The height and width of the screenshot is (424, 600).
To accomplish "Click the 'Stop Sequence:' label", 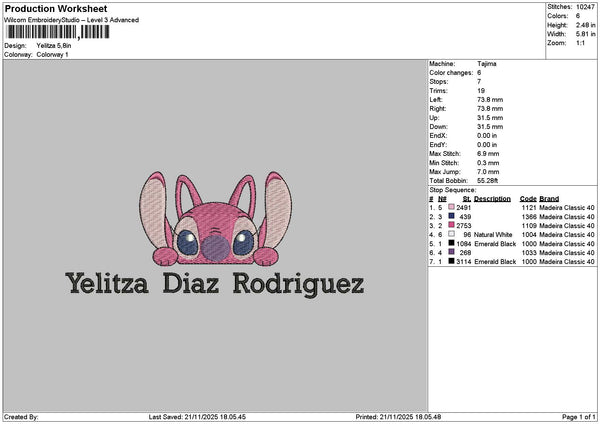I will 453,190.
